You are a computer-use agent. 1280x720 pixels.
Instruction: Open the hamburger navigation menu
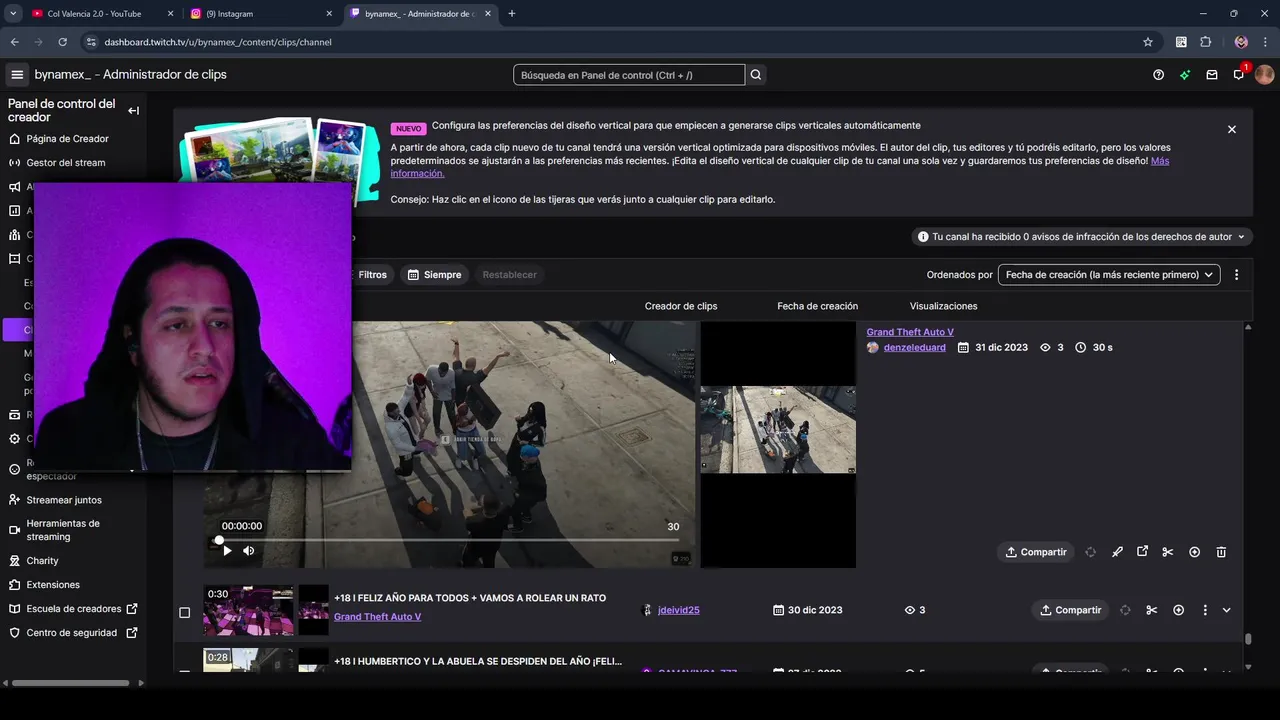17,75
